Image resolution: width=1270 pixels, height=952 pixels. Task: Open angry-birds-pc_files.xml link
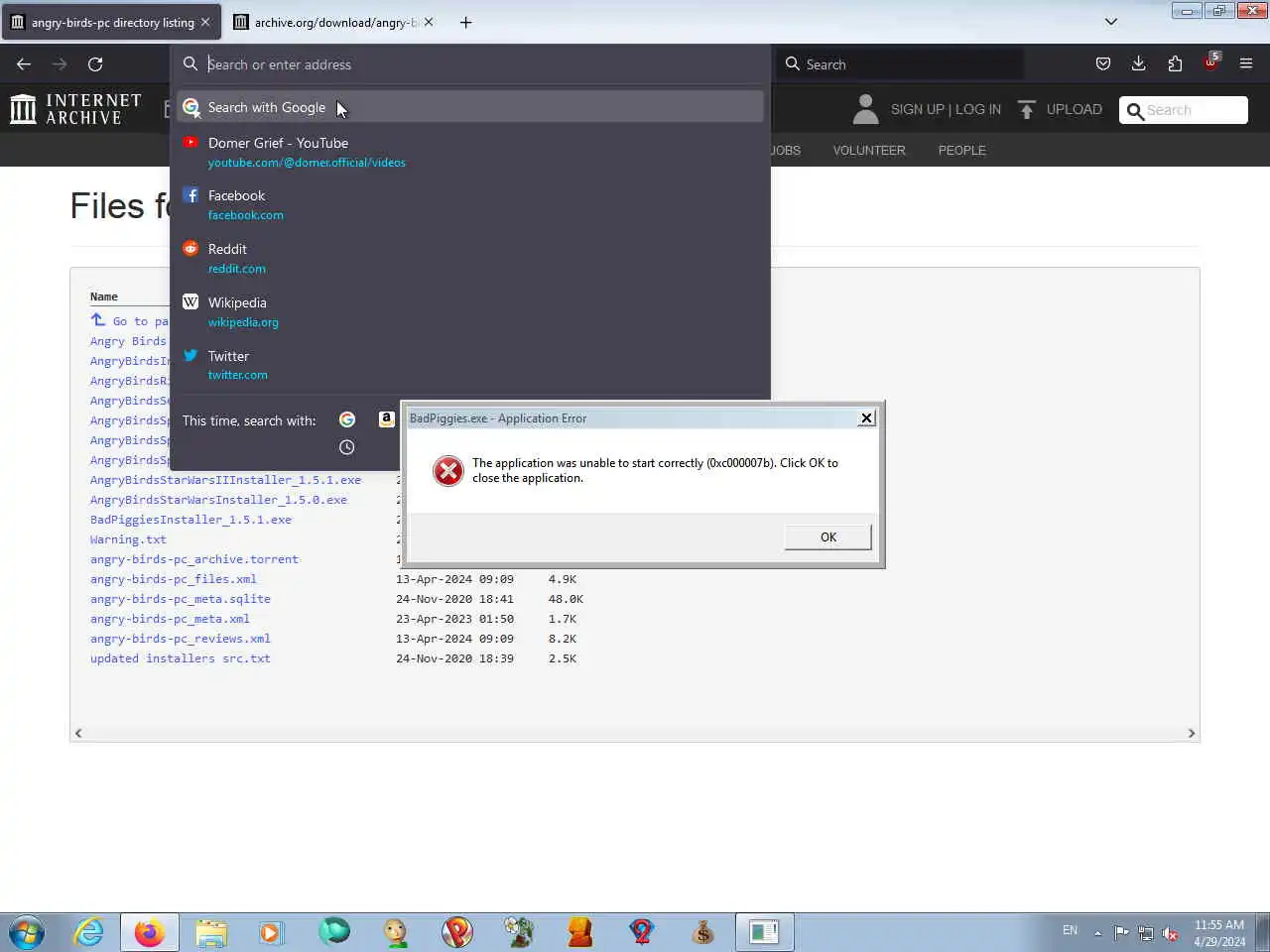coord(173,579)
